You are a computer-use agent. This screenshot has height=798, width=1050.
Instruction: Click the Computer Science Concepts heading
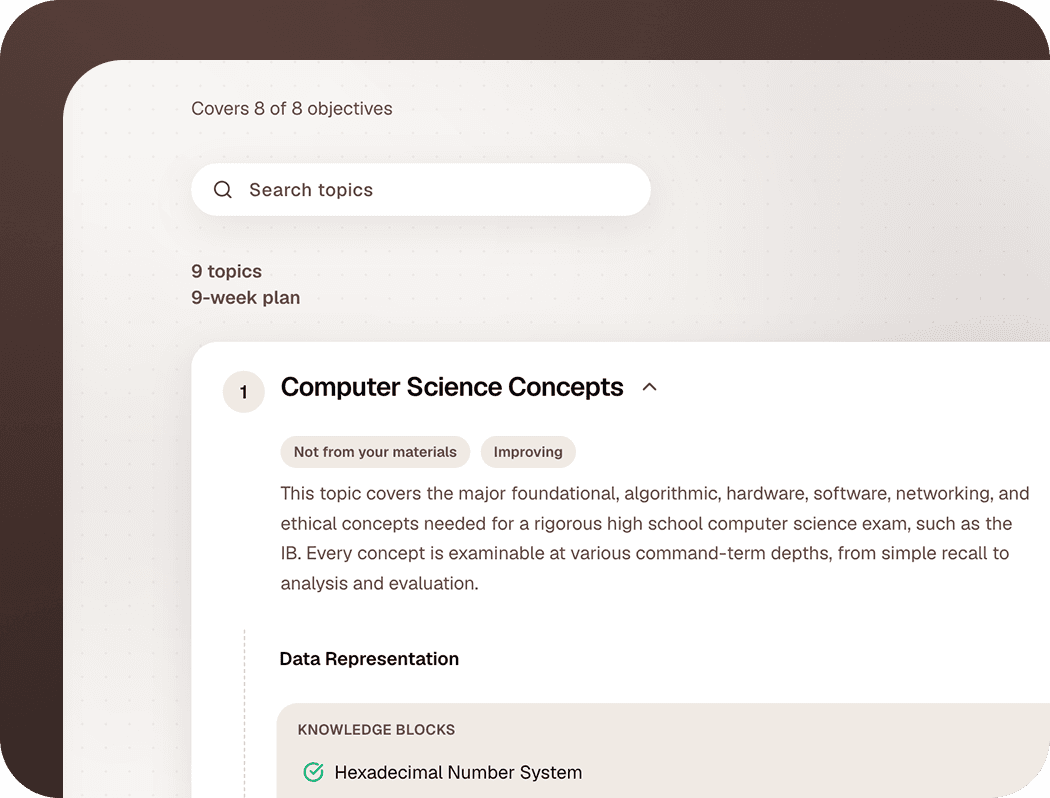pos(452,387)
